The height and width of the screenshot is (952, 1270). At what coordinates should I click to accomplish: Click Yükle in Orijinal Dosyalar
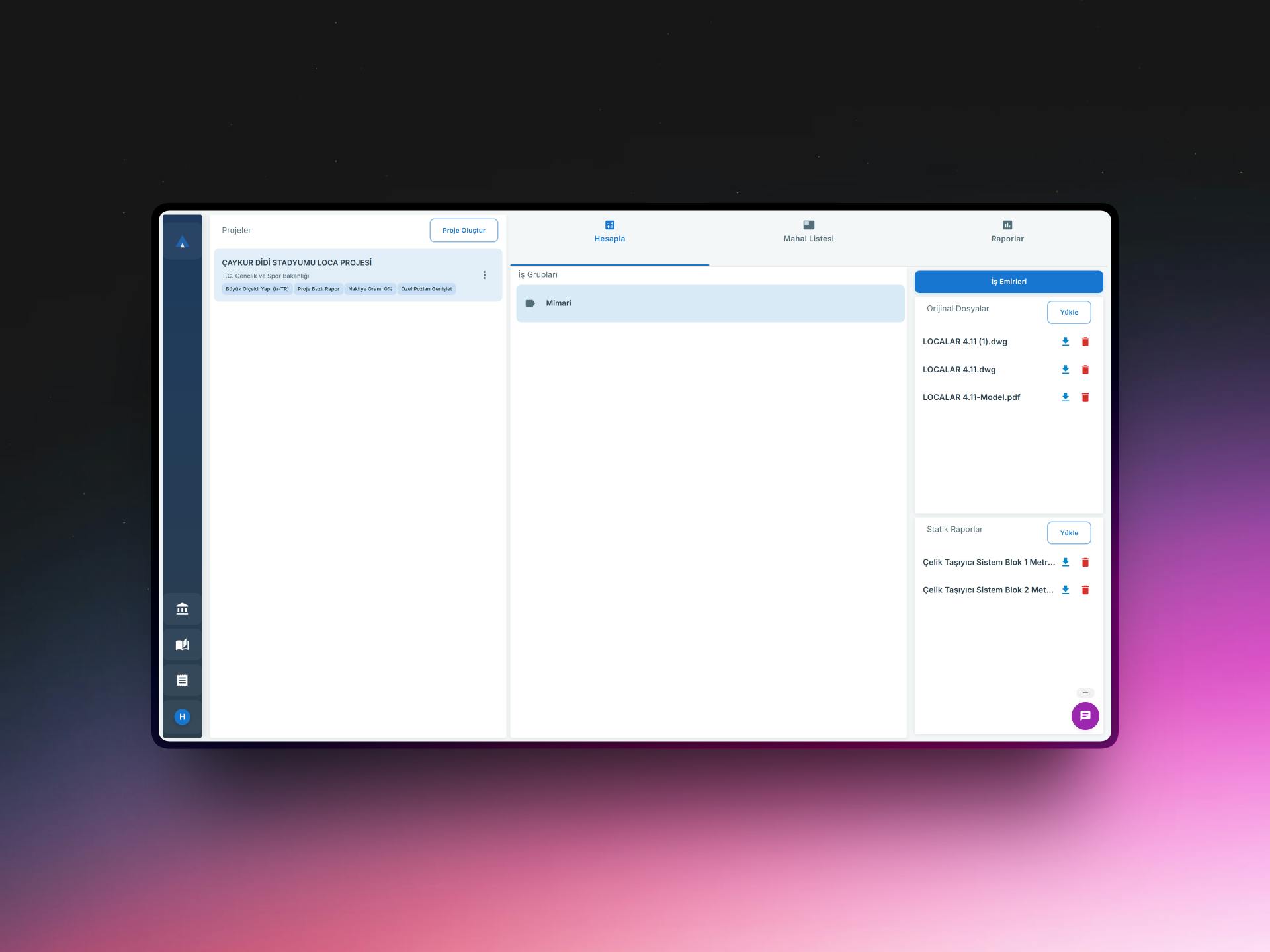point(1068,312)
